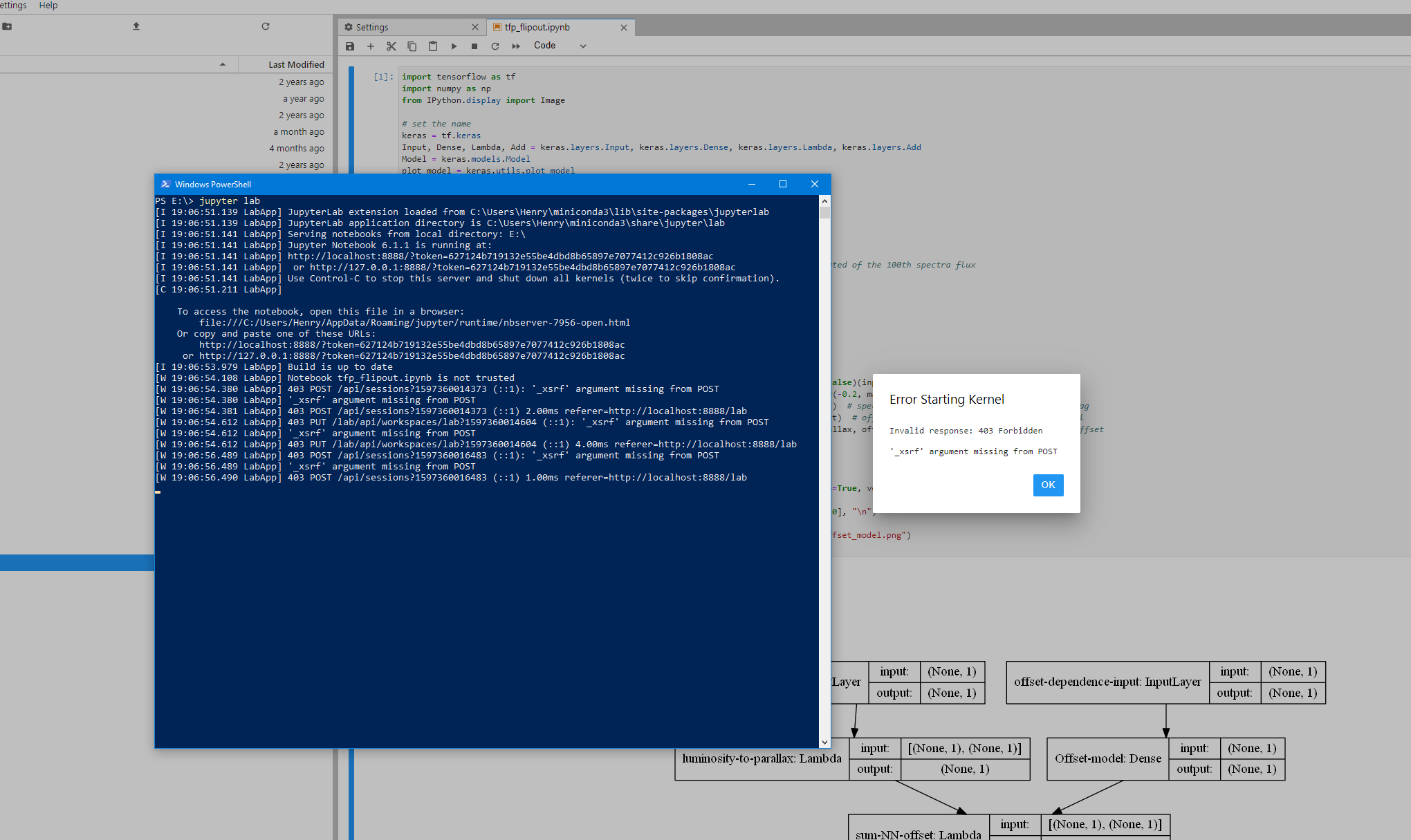1411x840 pixels.
Task: Copy selected cells icon
Action: (x=412, y=46)
